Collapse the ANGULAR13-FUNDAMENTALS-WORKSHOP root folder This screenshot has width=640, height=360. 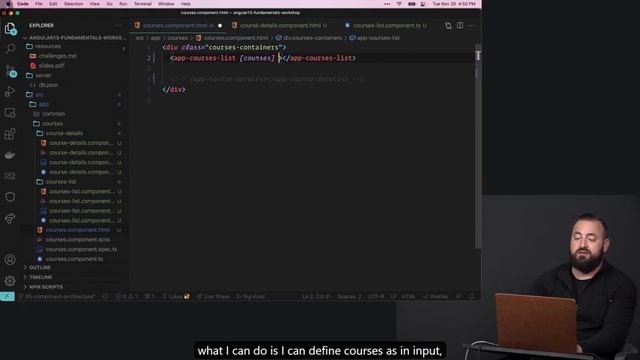click(75, 38)
